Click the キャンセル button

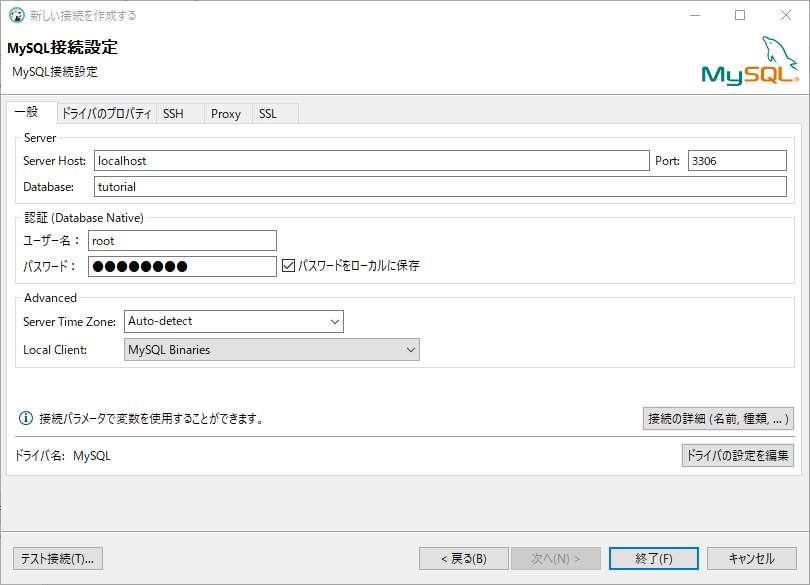(752, 559)
